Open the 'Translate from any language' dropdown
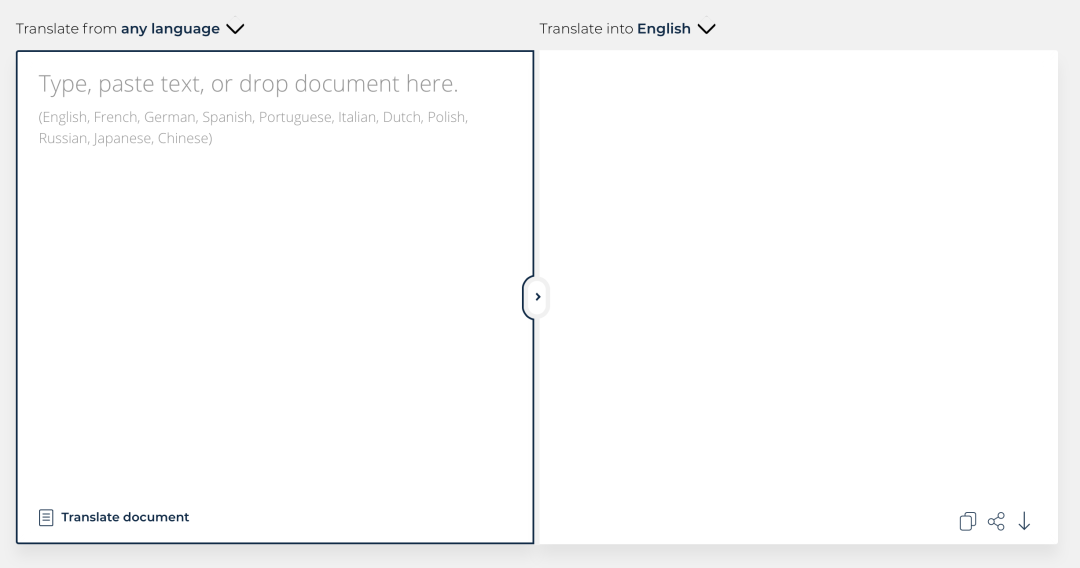This screenshot has width=1080, height=568. pyautogui.click(x=129, y=29)
